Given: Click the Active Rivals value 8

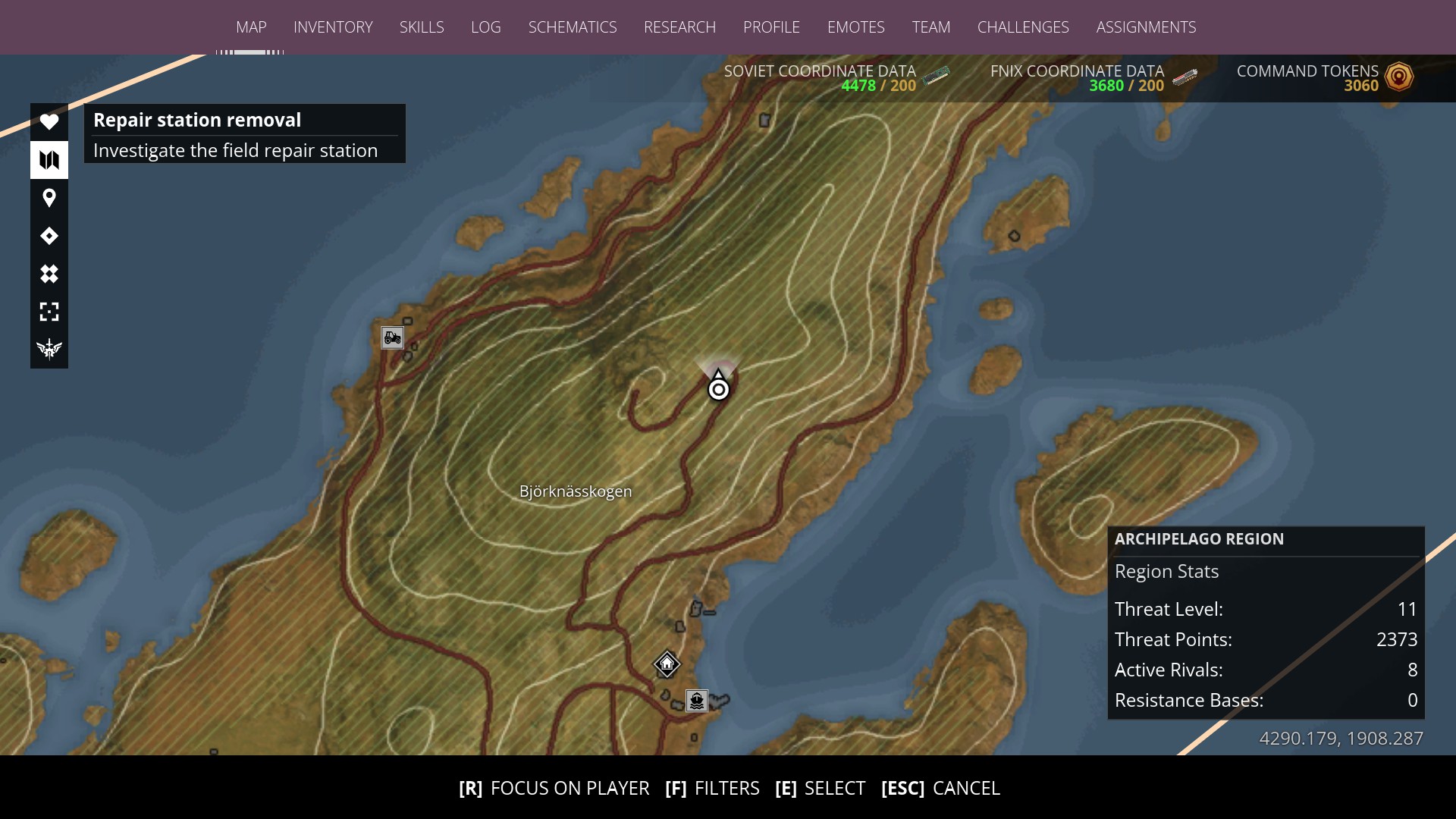Looking at the screenshot, I should pyautogui.click(x=1412, y=670).
